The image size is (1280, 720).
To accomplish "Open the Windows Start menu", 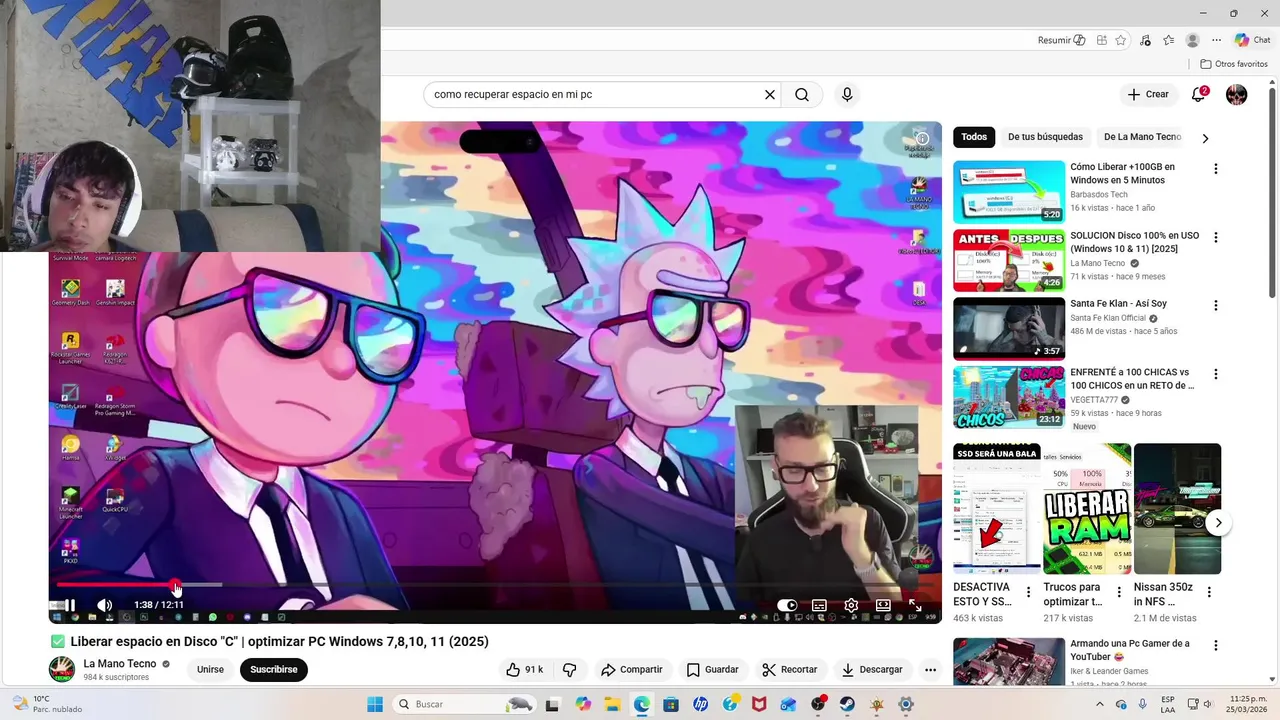I will pyautogui.click(x=375, y=704).
